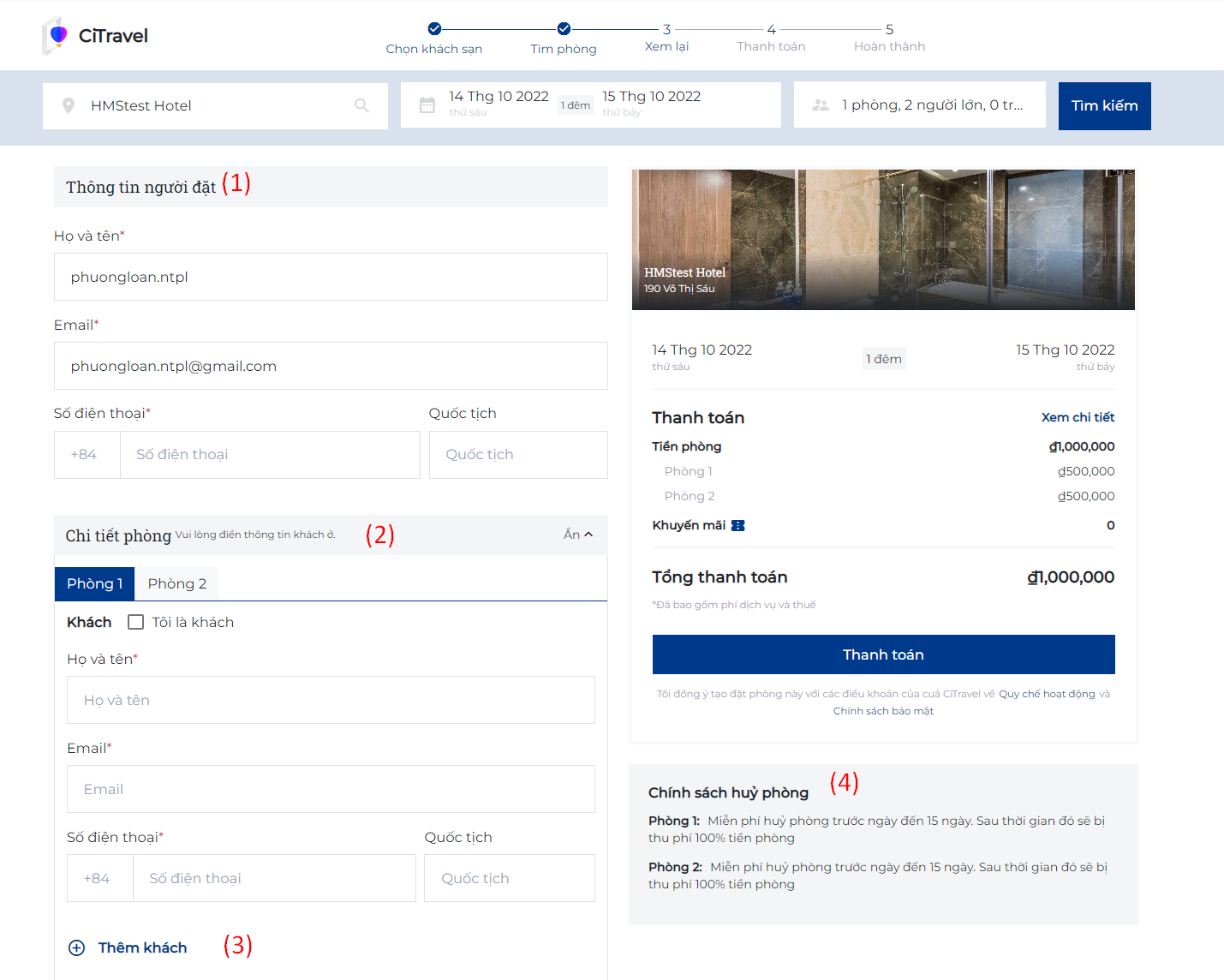Viewport: 1224px width, 980px height.
Task: Collapse Chi tiết phòng using Ẩn
Action: click(578, 535)
